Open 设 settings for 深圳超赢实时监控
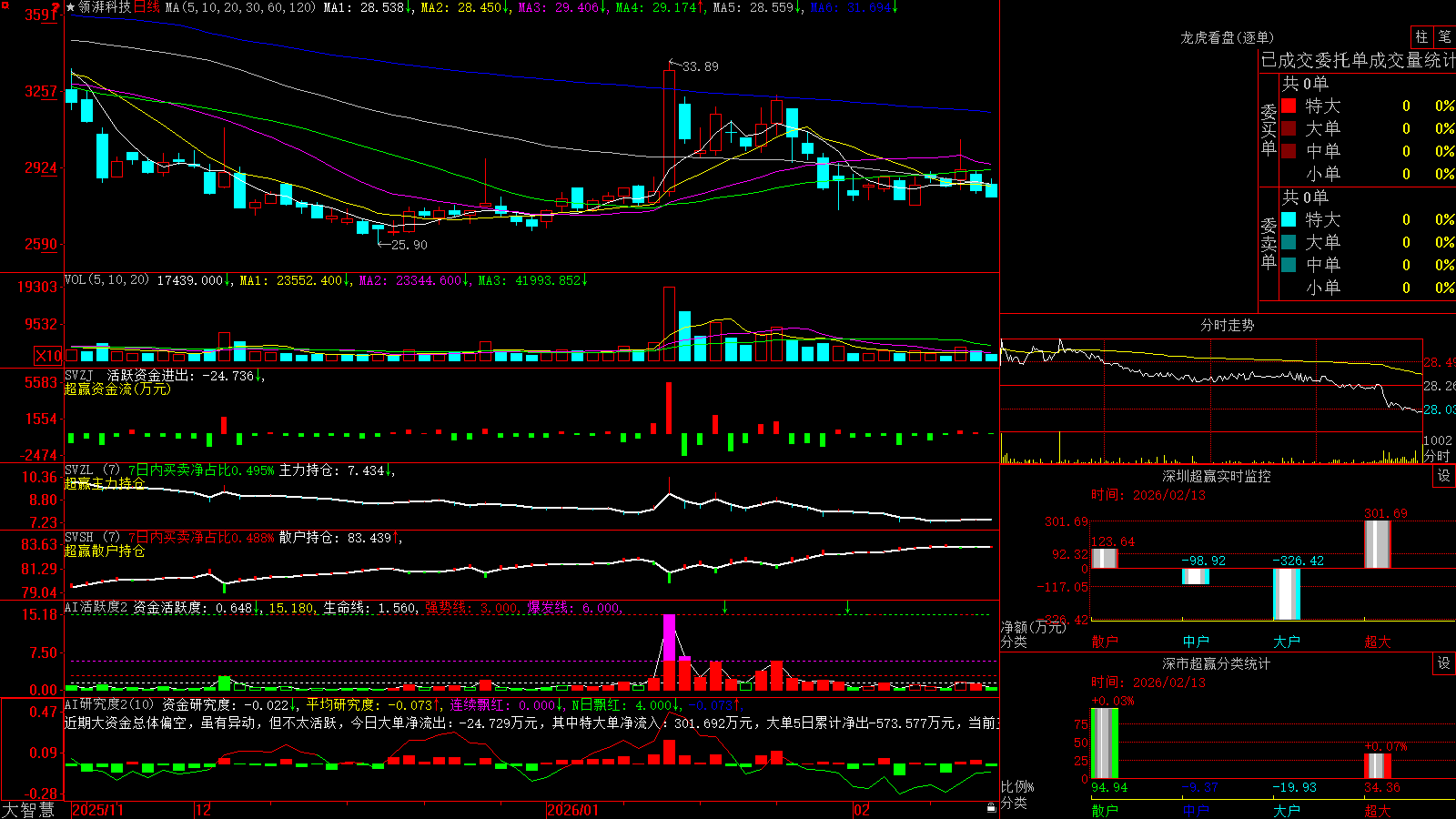The width and height of the screenshot is (1456, 819). [1444, 476]
